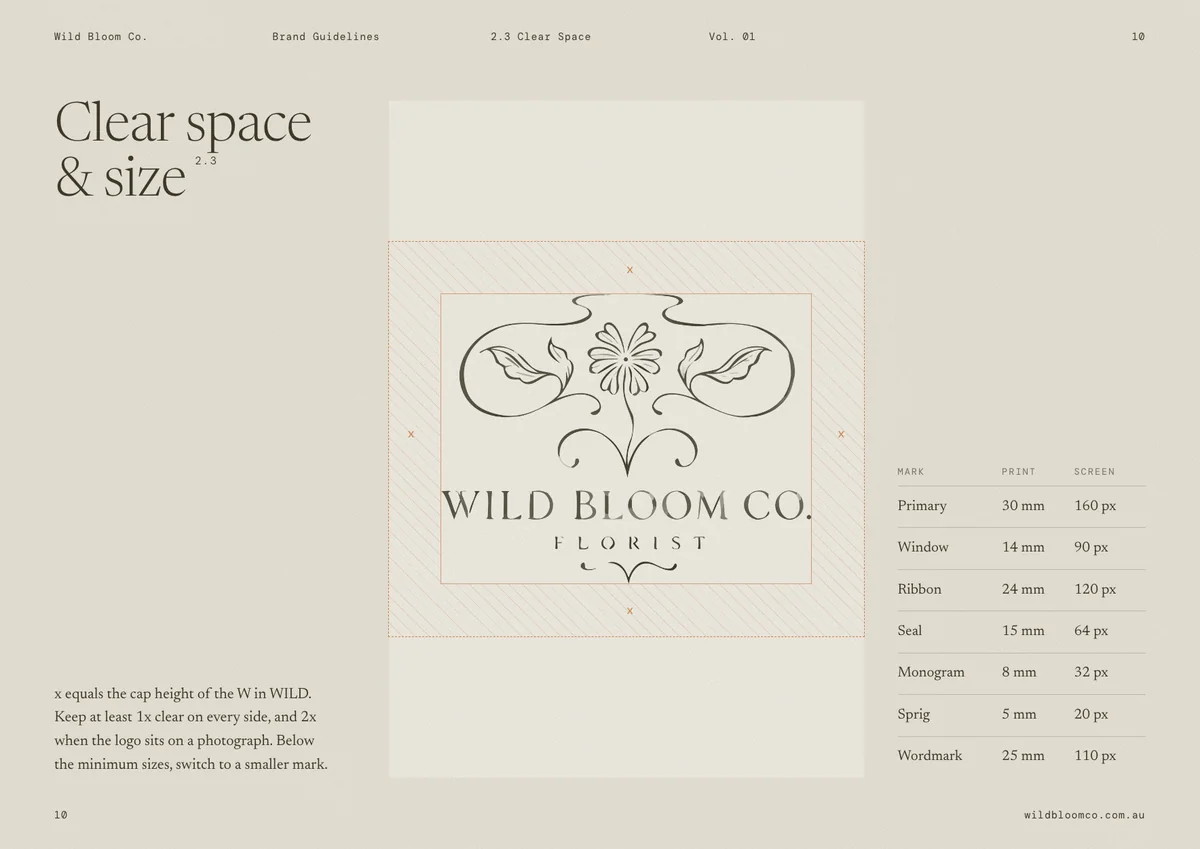The height and width of the screenshot is (849, 1200).
Task: Click the top x clear-space marker
Action: 630,270
